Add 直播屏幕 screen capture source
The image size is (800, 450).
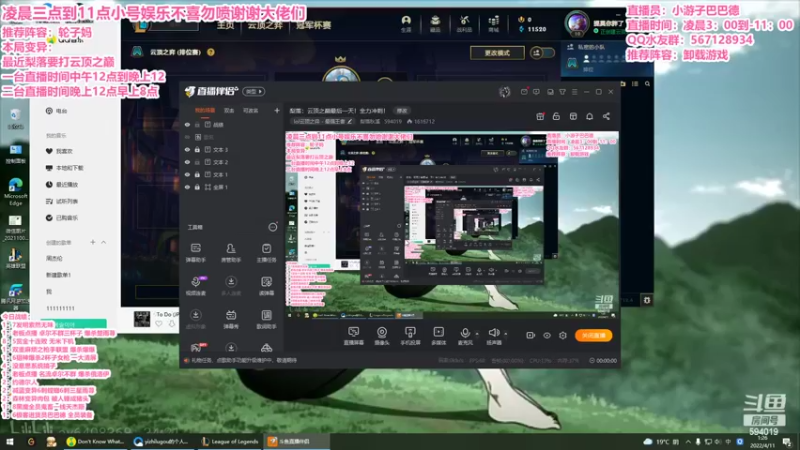click(353, 336)
